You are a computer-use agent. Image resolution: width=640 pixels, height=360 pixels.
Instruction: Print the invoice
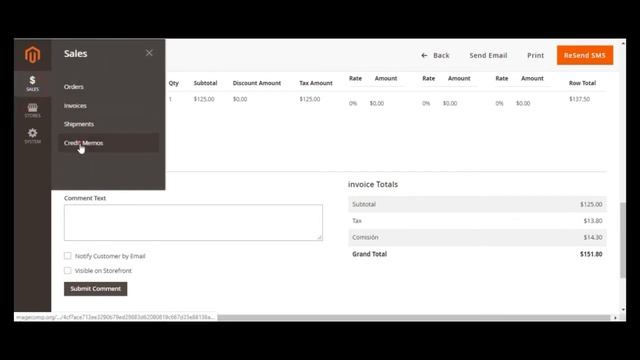(536, 55)
